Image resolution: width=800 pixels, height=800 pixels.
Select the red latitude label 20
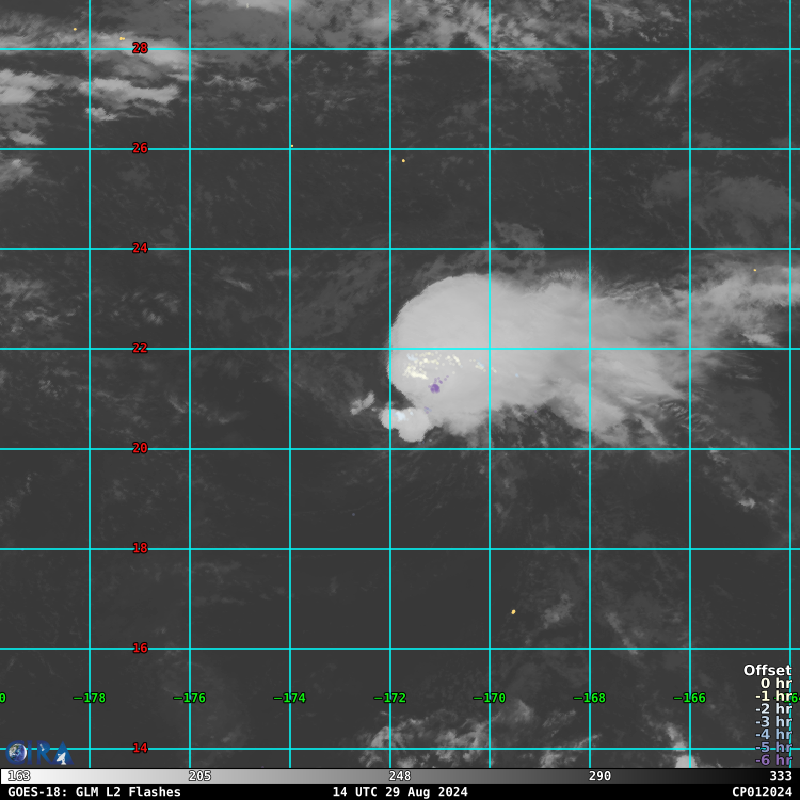pyautogui.click(x=140, y=448)
